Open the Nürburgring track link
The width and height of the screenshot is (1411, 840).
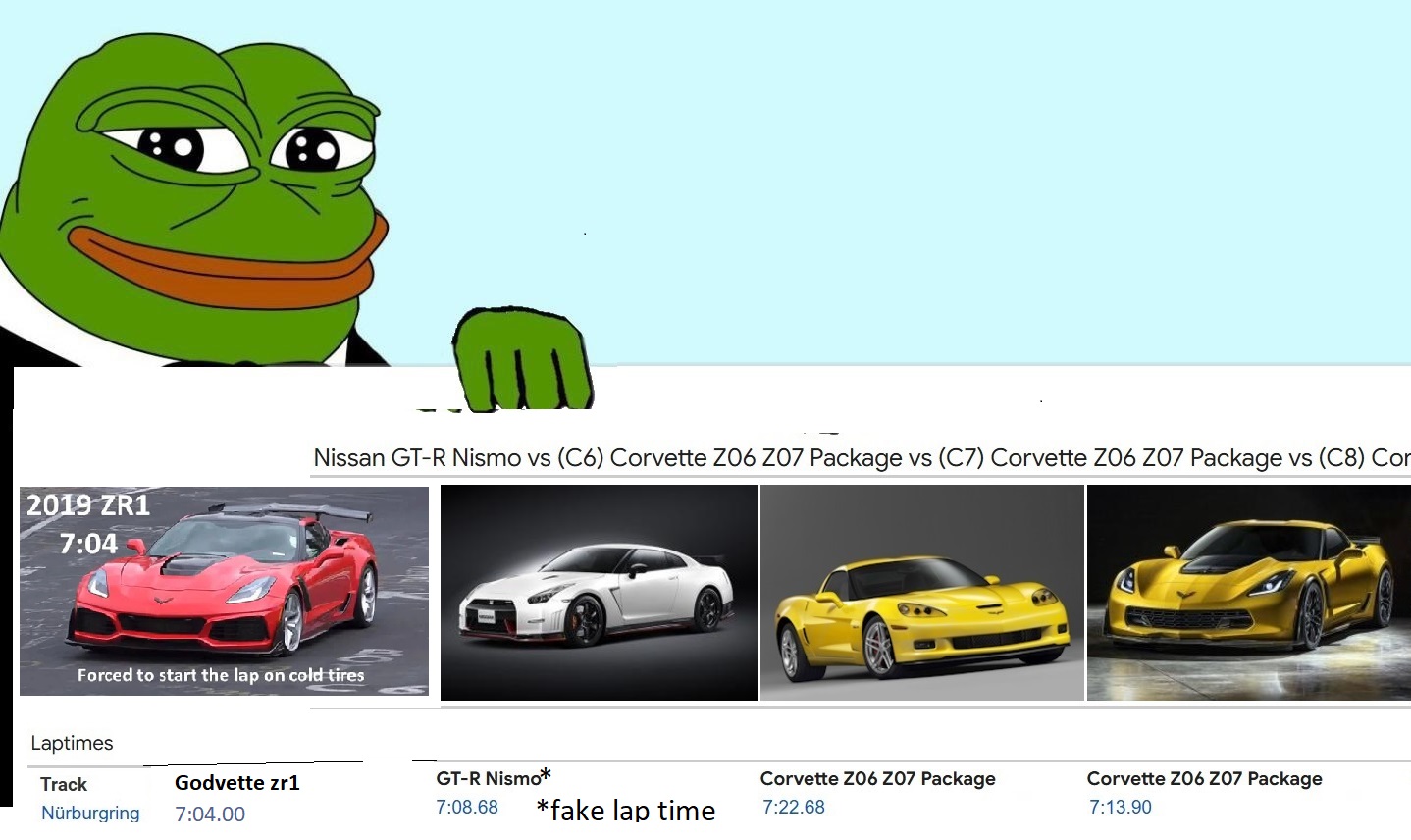(90, 813)
